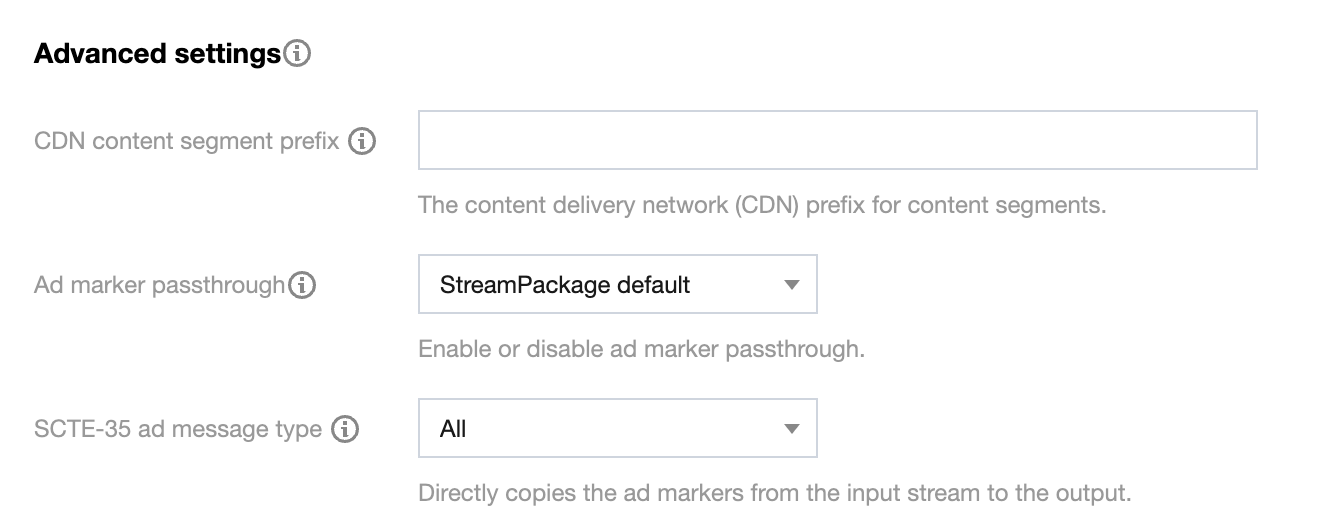1336x528 pixels.
Task: Click the CDN content segment prefix info icon
Action: pos(362,141)
